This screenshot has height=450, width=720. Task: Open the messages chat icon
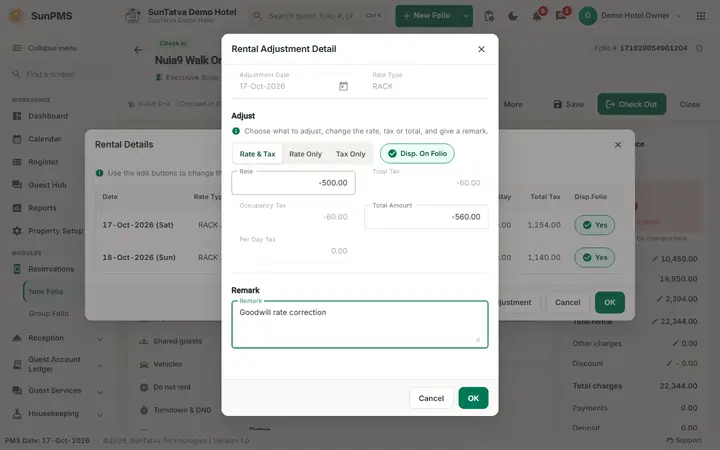[561, 16]
